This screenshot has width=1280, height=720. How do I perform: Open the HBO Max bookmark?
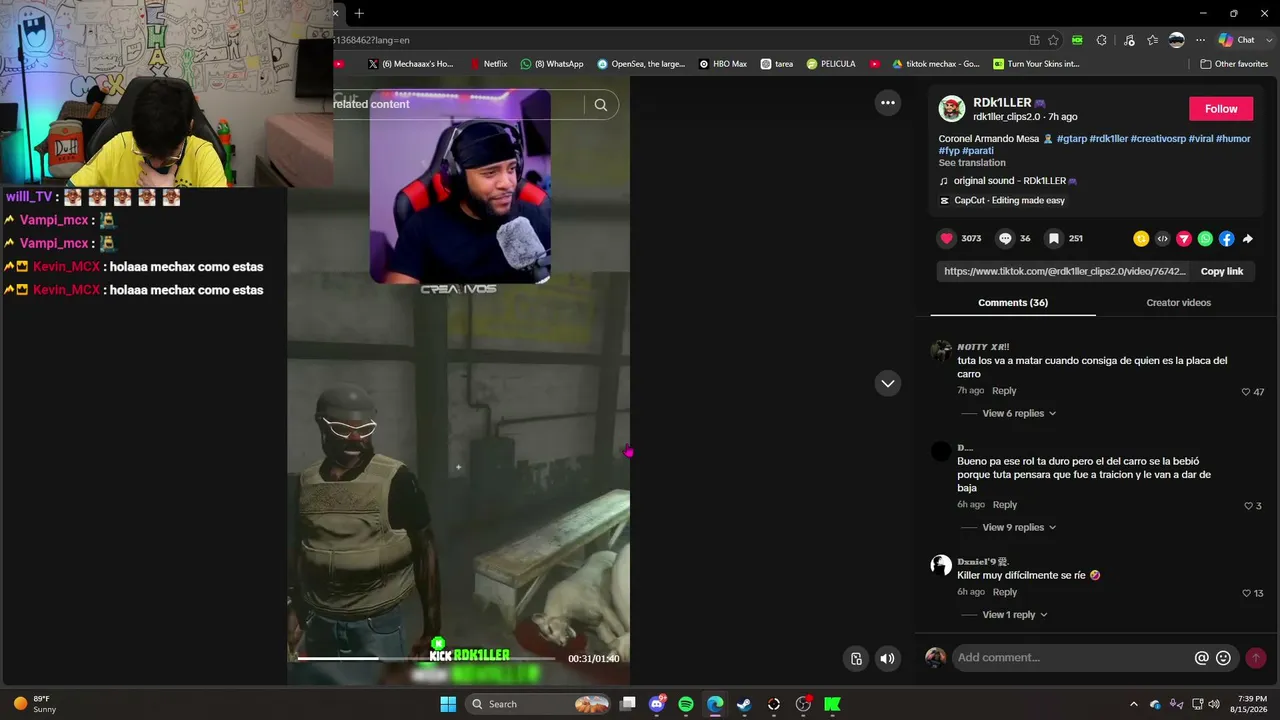tap(723, 64)
